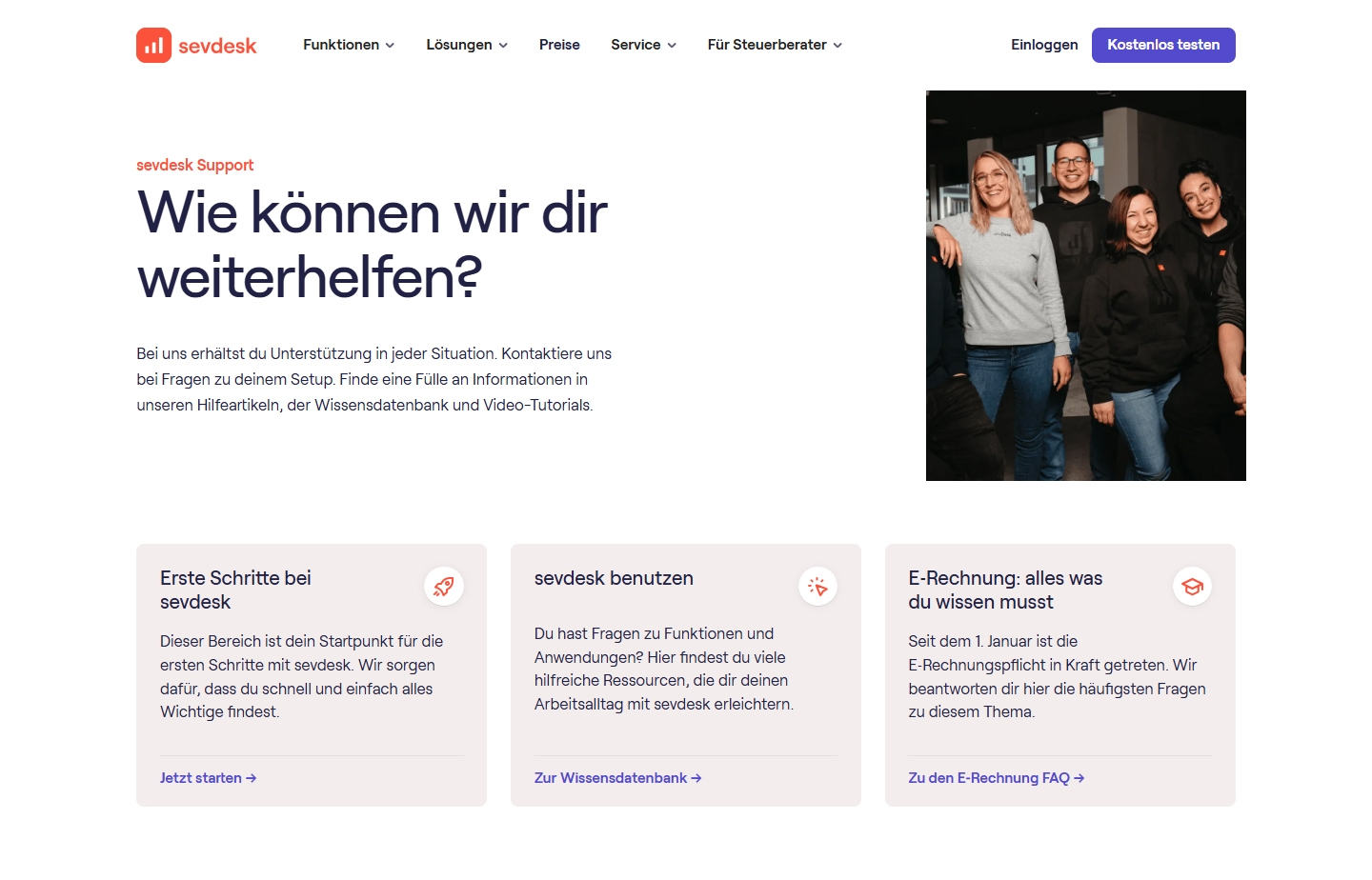Click the 'sevdesk benutzen' card heading
The image size is (1372, 880).
pos(614,578)
